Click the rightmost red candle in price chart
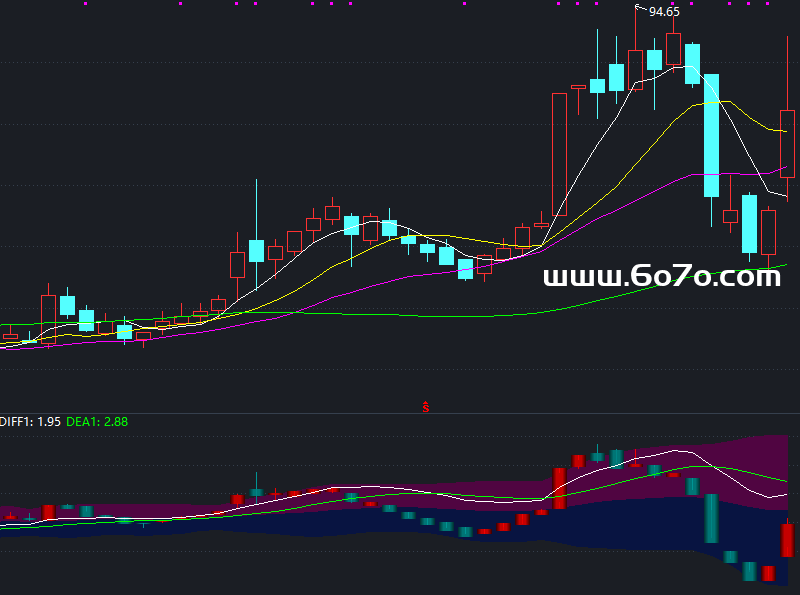The height and width of the screenshot is (595, 800). pyautogui.click(x=788, y=144)
